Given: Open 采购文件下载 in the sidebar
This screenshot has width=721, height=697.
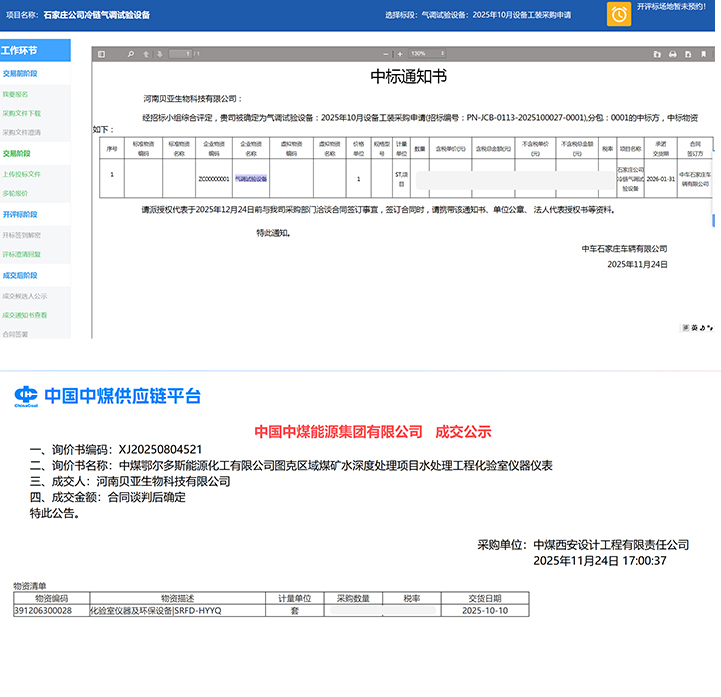Looking at the screenshot, I should pos(22,113).
